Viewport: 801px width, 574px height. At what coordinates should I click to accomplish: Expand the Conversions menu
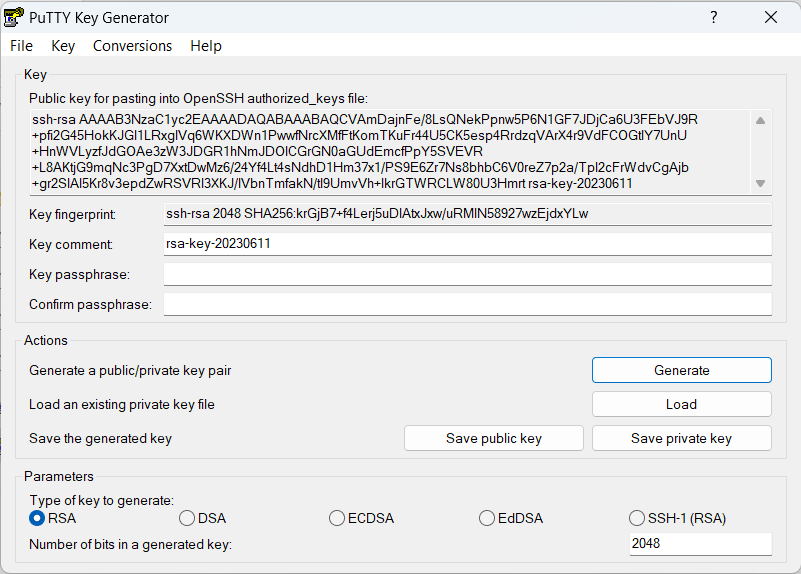click(x=132, y=46)
